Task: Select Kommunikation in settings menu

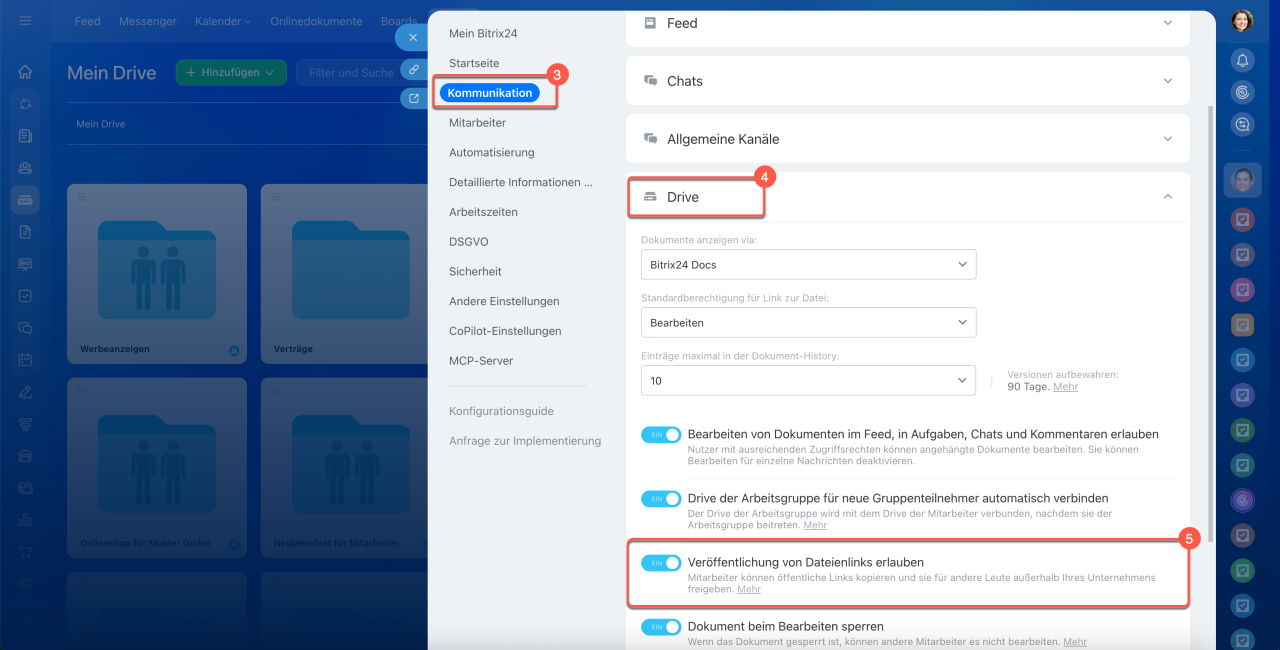Action: click(490, 93)
